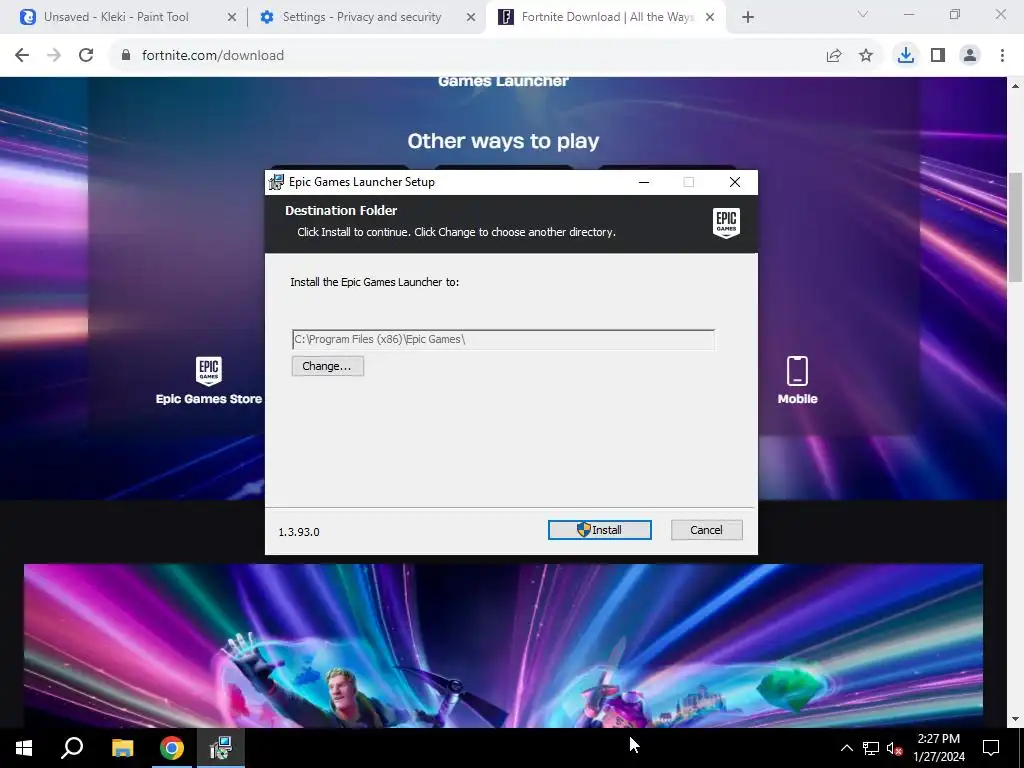Screen dimensions: 1024x768
Task: Open the muted volume tray icon
Action: coord(895,748)
